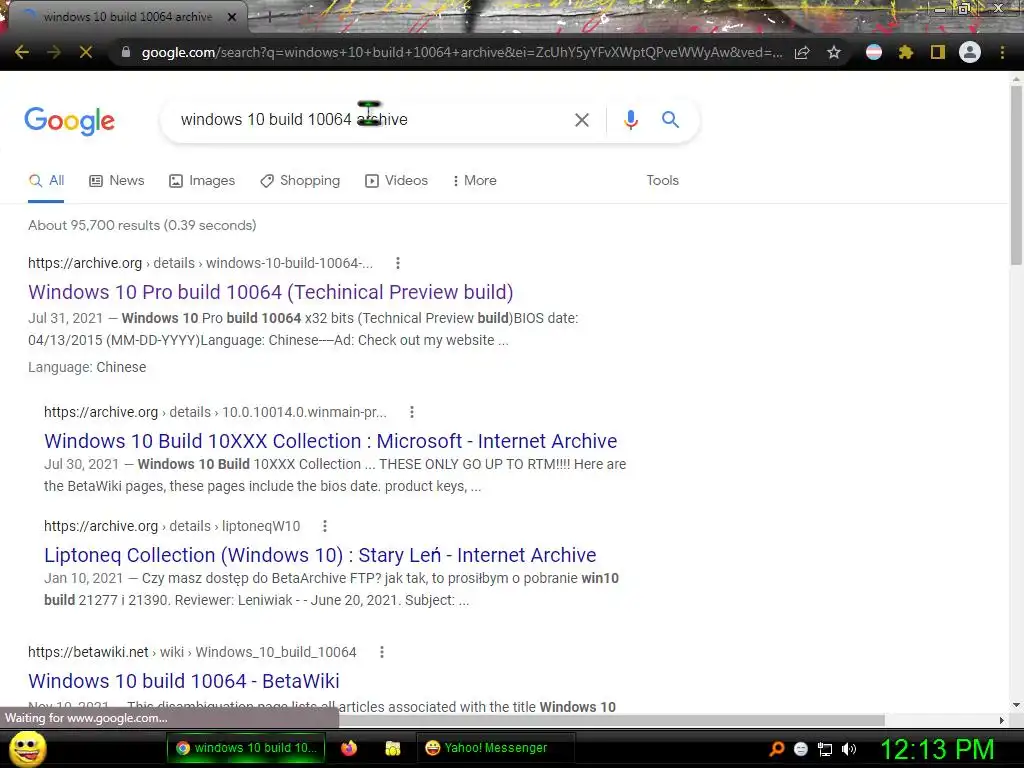Select the windows 10 build 10064 archive tab
1024x768 pixels.
click(127, 17)
